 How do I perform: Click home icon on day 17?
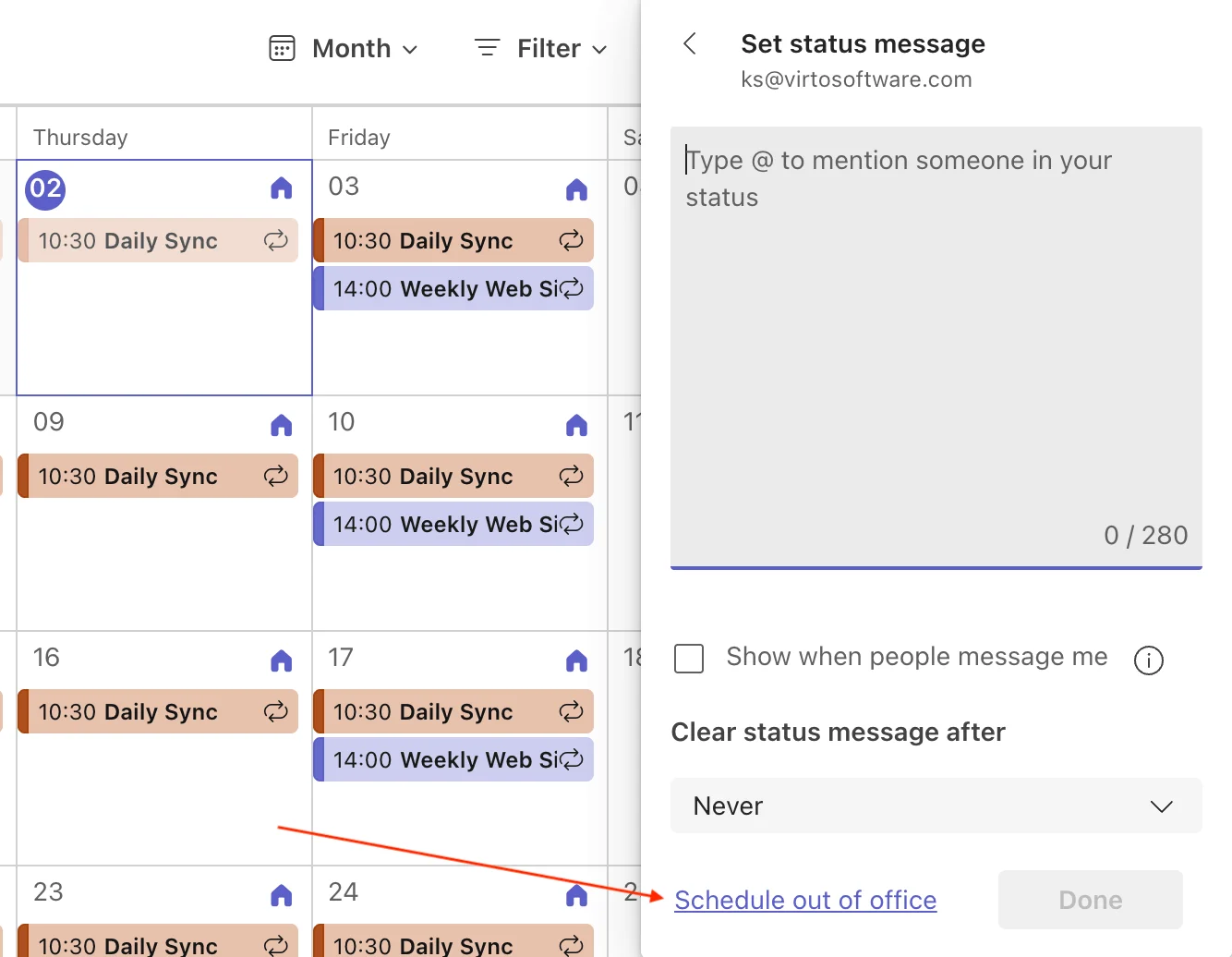(x=576, y=660)
